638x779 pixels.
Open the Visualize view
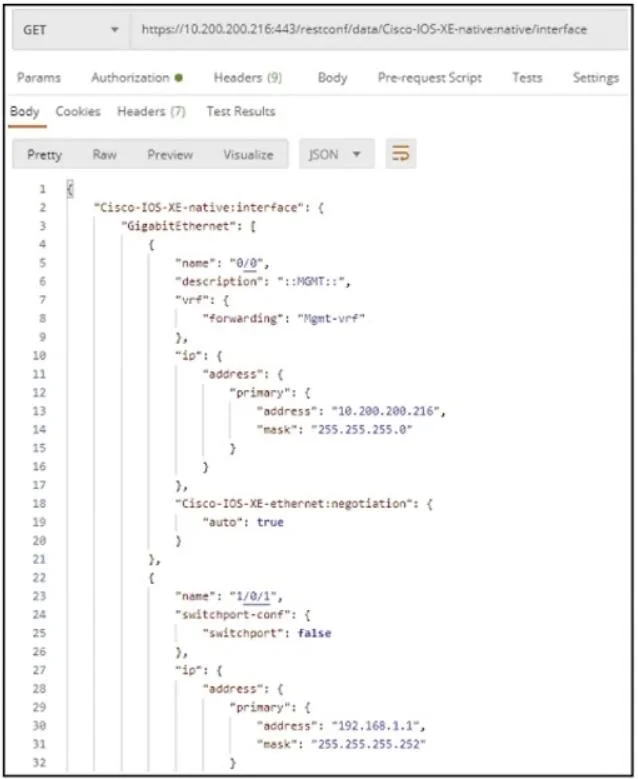pos(248,155)
